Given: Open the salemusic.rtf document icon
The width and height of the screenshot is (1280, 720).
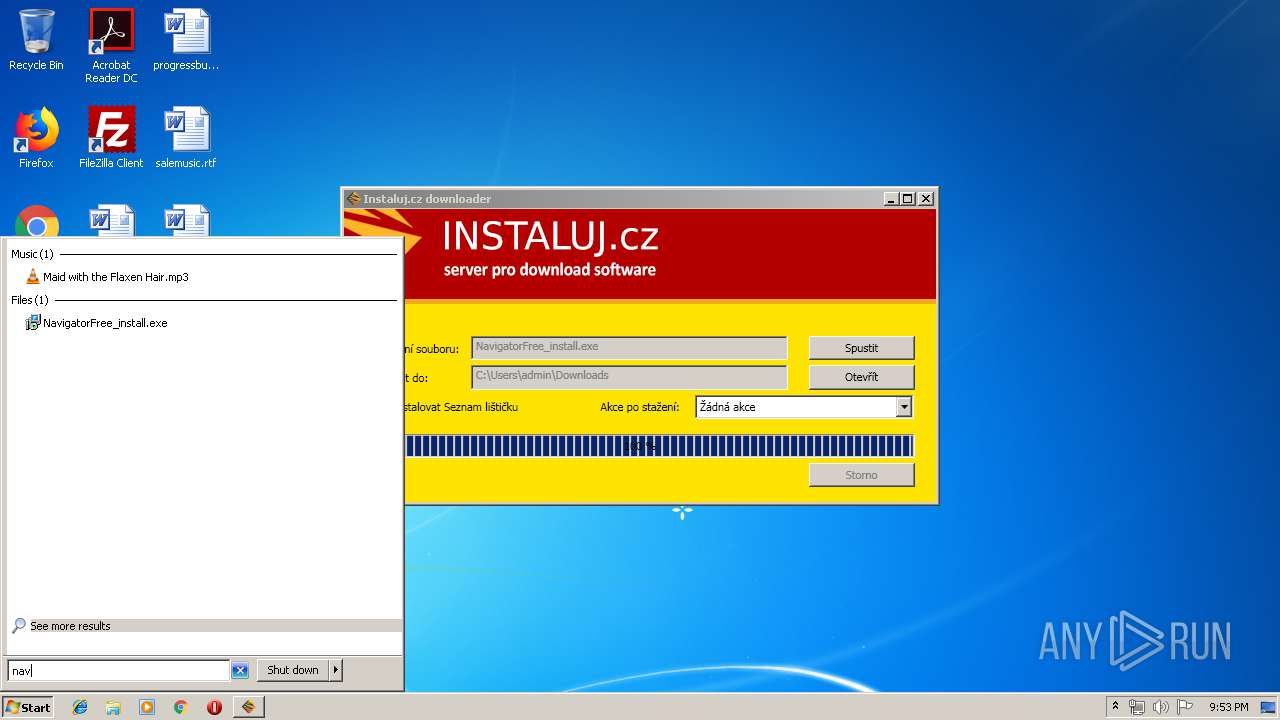Looking at the screenshot, I should (186, 138).
